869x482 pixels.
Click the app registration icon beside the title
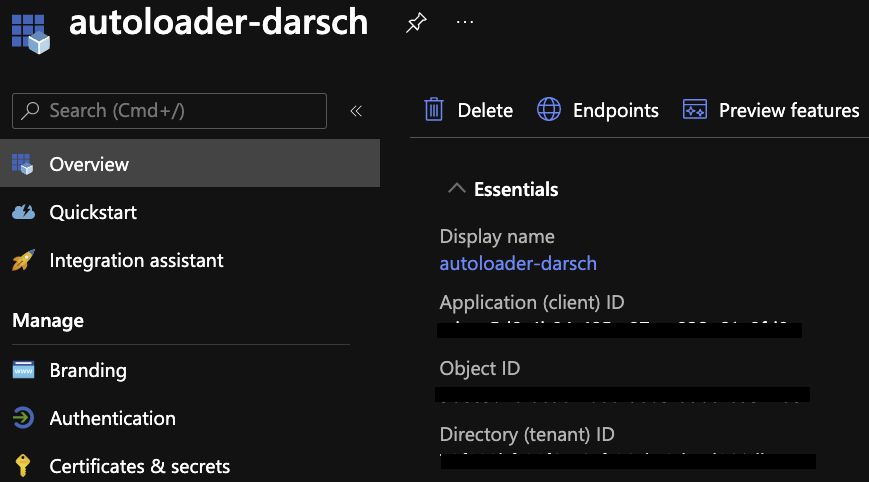[30, 33]
